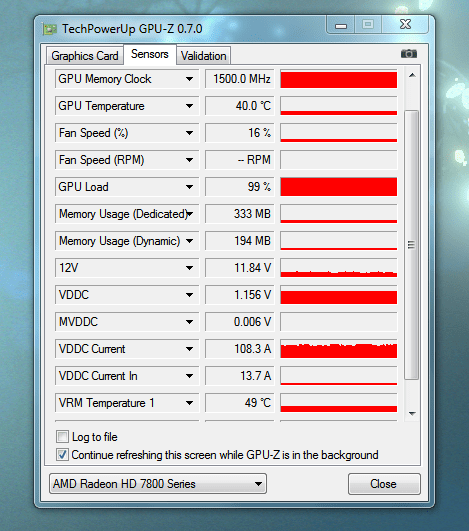
Task: Switch to the Graphics Card tab
Action: click(x=85, y=56)
